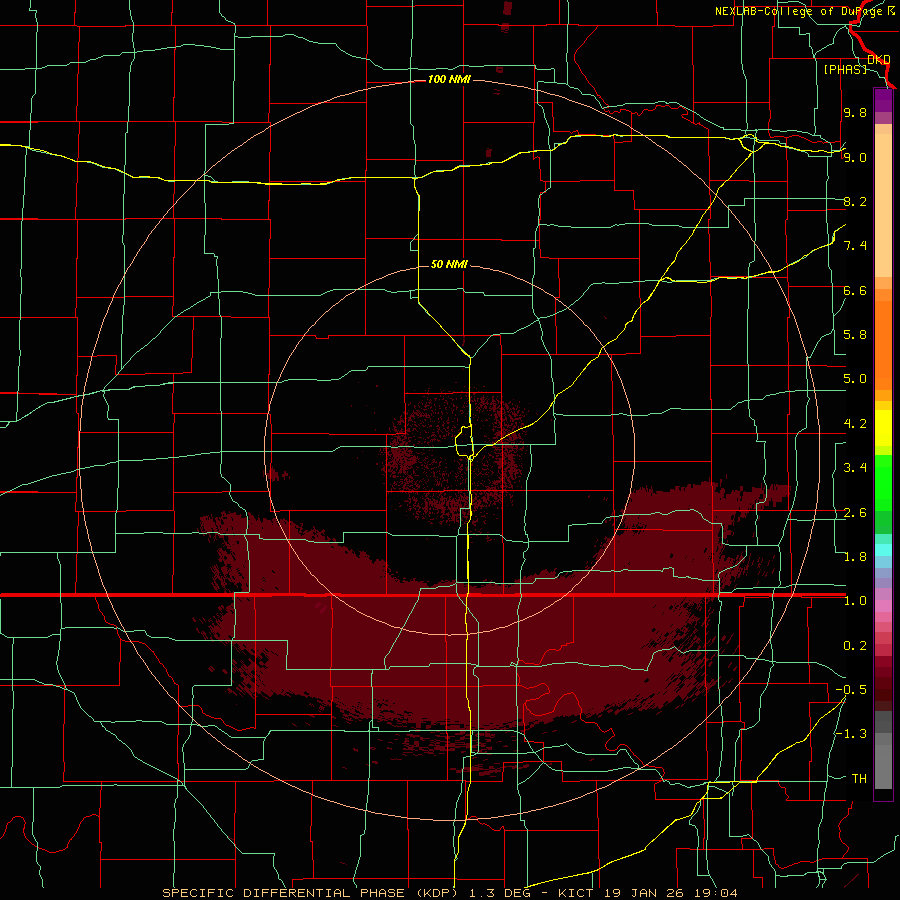Viewport: 900px width, 900px height.
Task: Click the 9.0 value on the color scale
Action: click(x=855, y=157)
